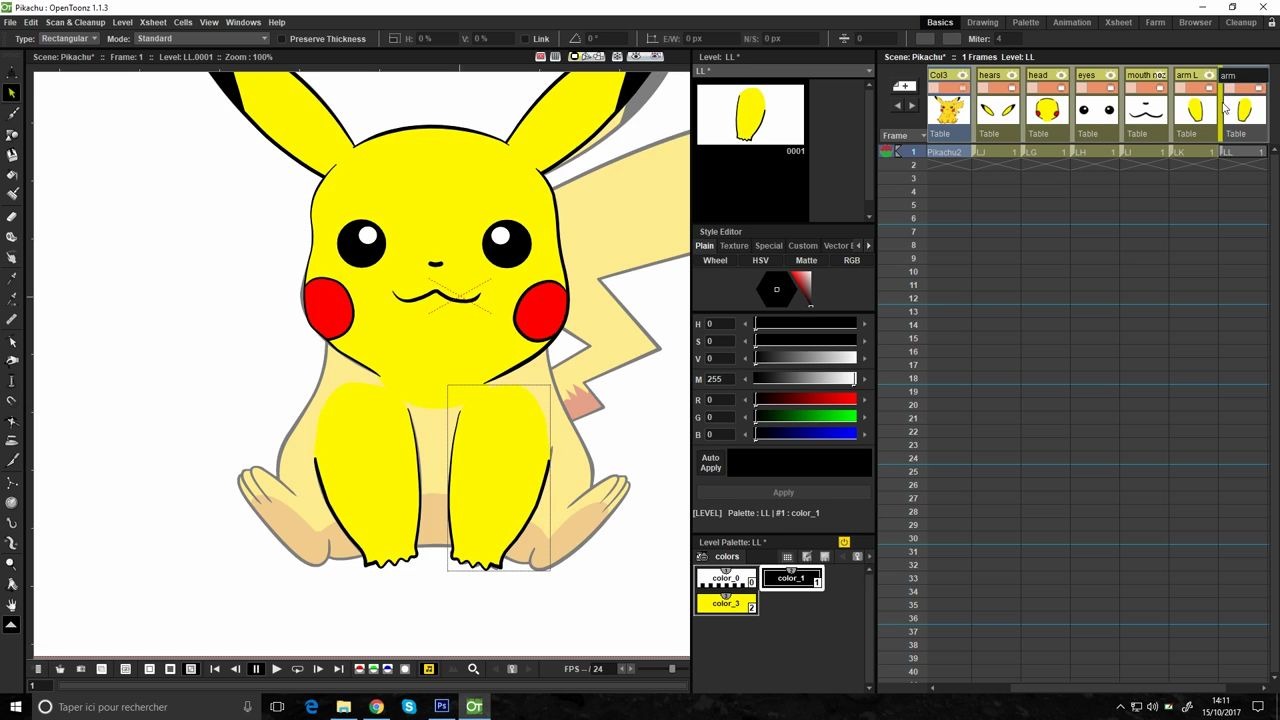Open Skype from the taskbar
1280x720 pixels.
coord(409,706)
